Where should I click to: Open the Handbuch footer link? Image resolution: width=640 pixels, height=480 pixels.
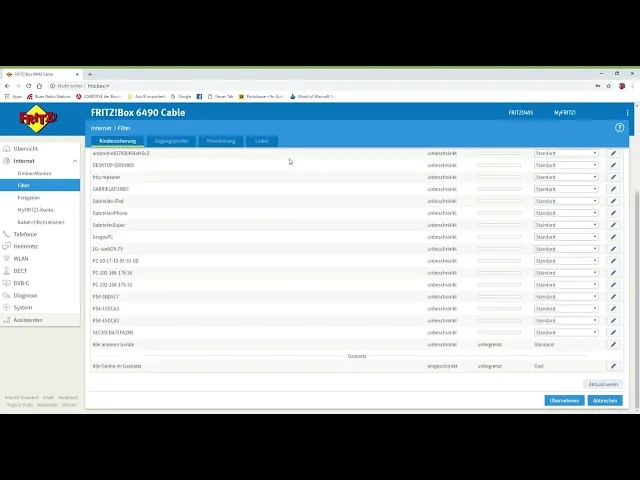[67, 398]
